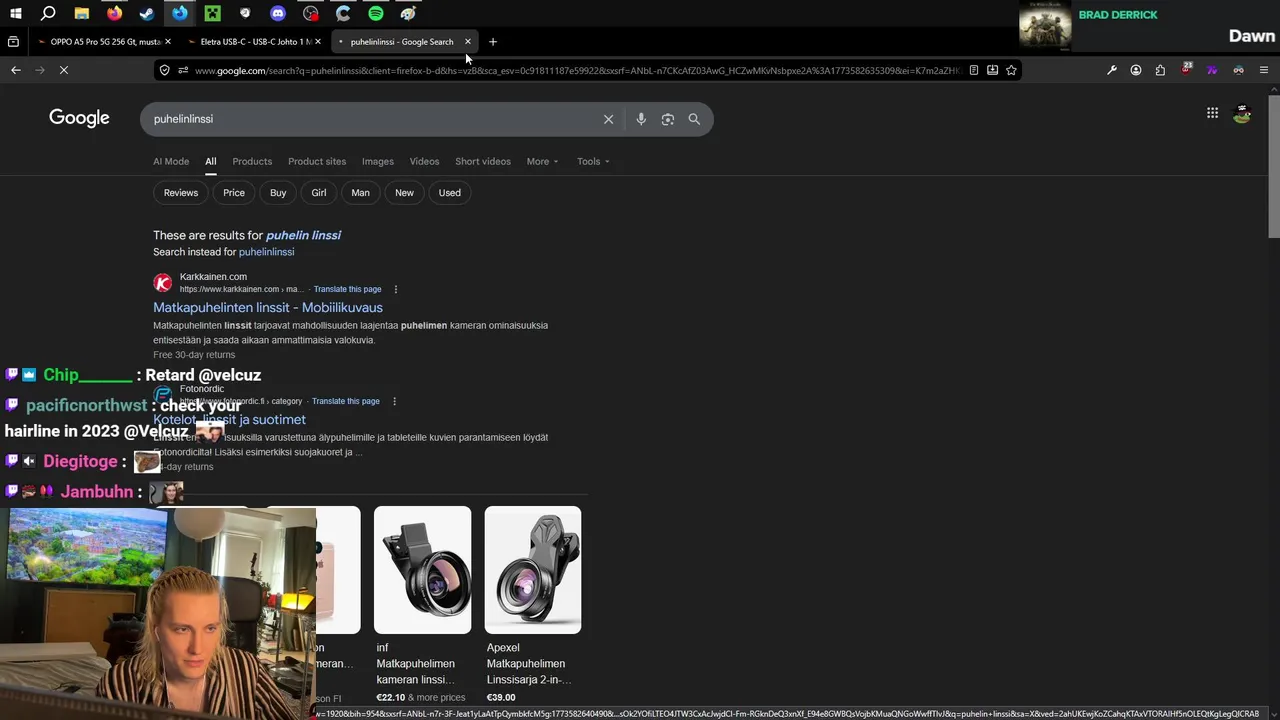Viewport: 1280px width, 720px height.
Task: Apply the New filter chip
Action: click(404, 193)
